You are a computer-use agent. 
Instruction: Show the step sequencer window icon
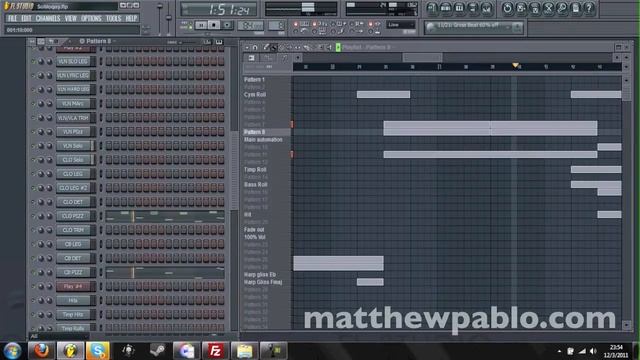(x=446, y=8)
